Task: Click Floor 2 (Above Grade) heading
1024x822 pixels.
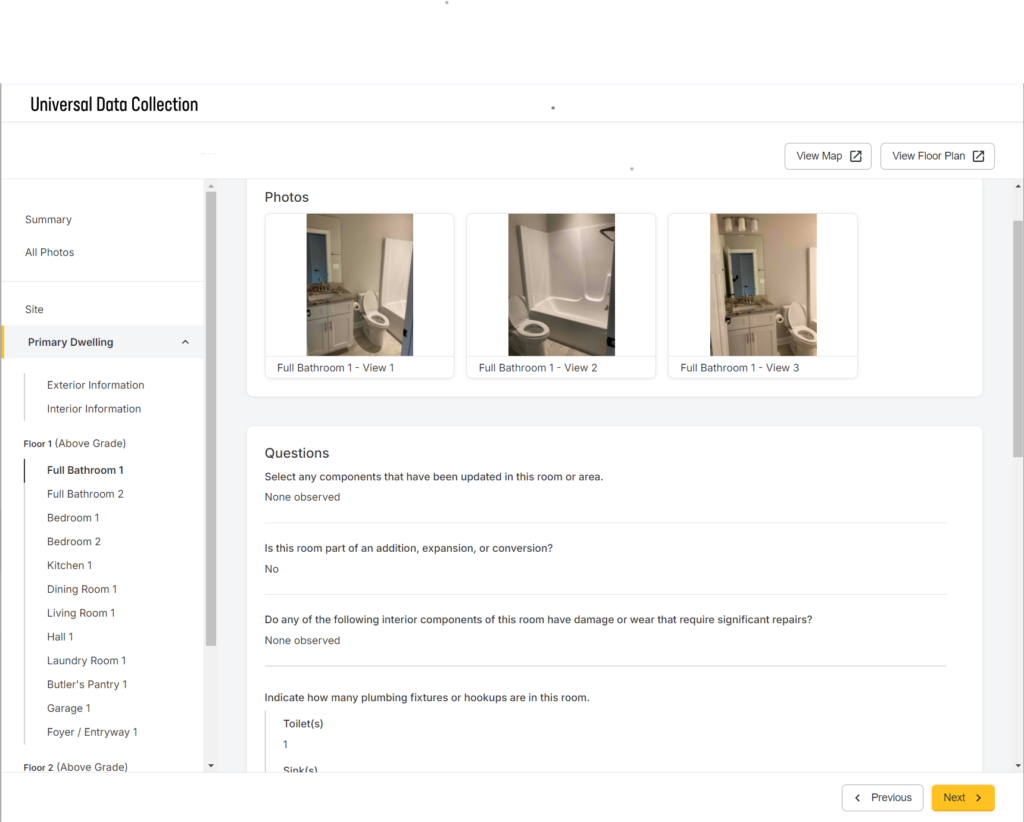Action: [75, 767]
